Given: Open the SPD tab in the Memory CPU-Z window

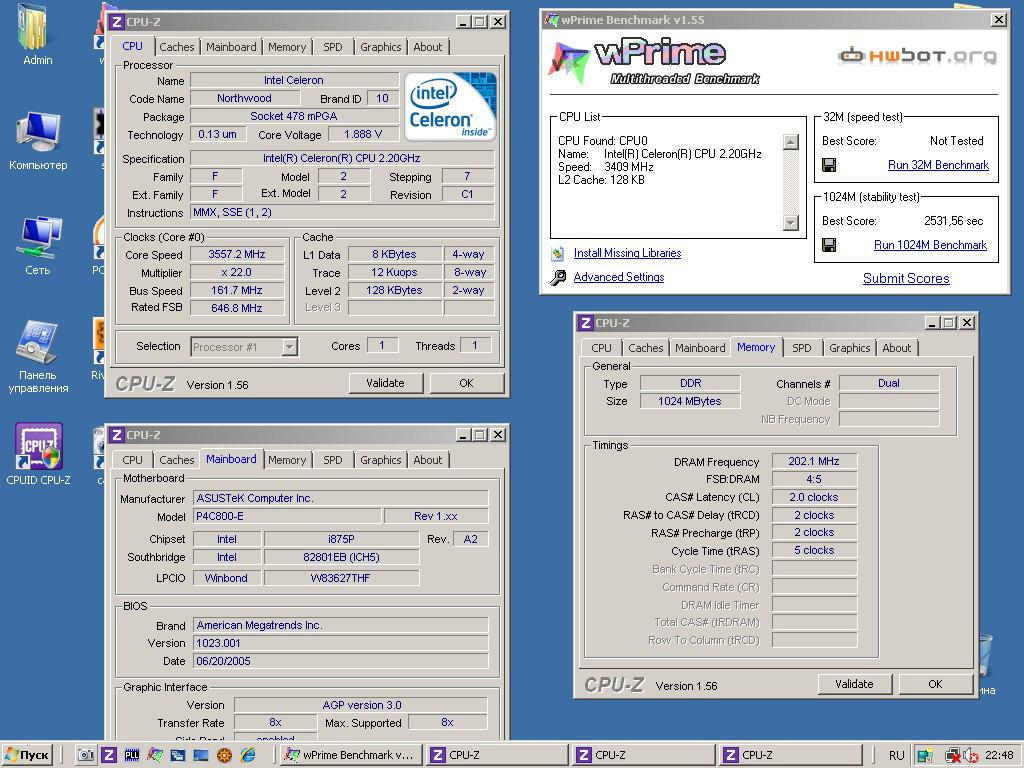Looking at the screenshot, I should [x=801, y=348].
